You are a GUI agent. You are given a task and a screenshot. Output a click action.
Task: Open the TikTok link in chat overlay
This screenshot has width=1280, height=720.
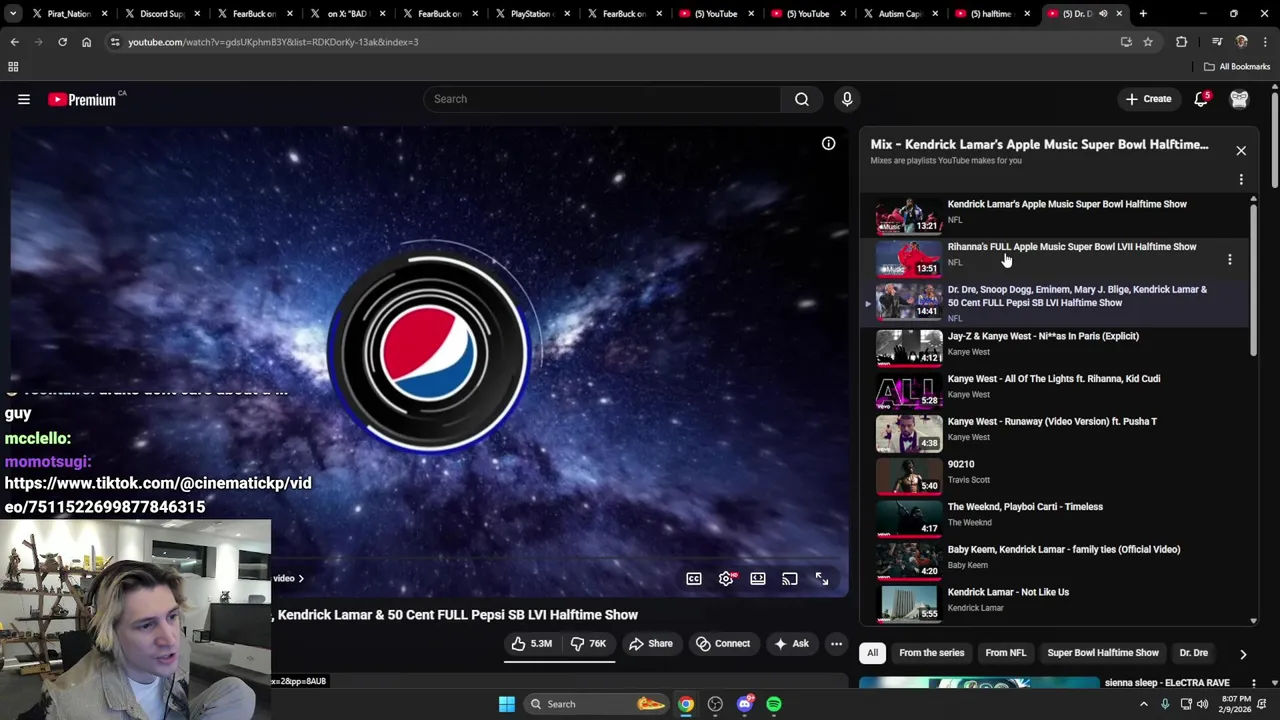(158, 495)
